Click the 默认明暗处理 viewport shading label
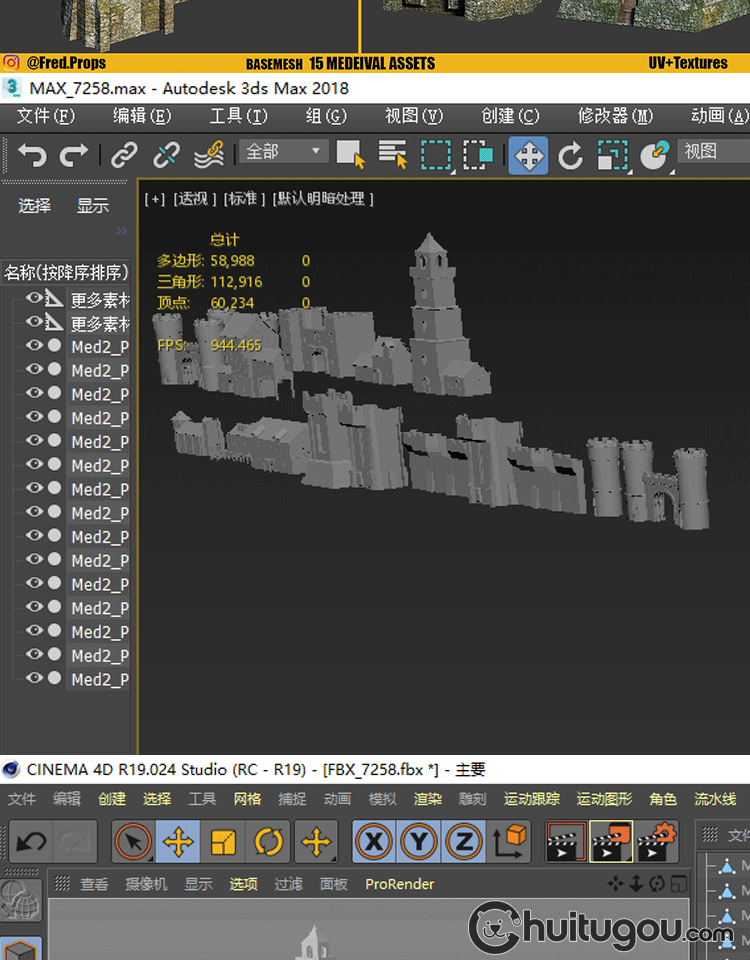 [x=323, y=199]
